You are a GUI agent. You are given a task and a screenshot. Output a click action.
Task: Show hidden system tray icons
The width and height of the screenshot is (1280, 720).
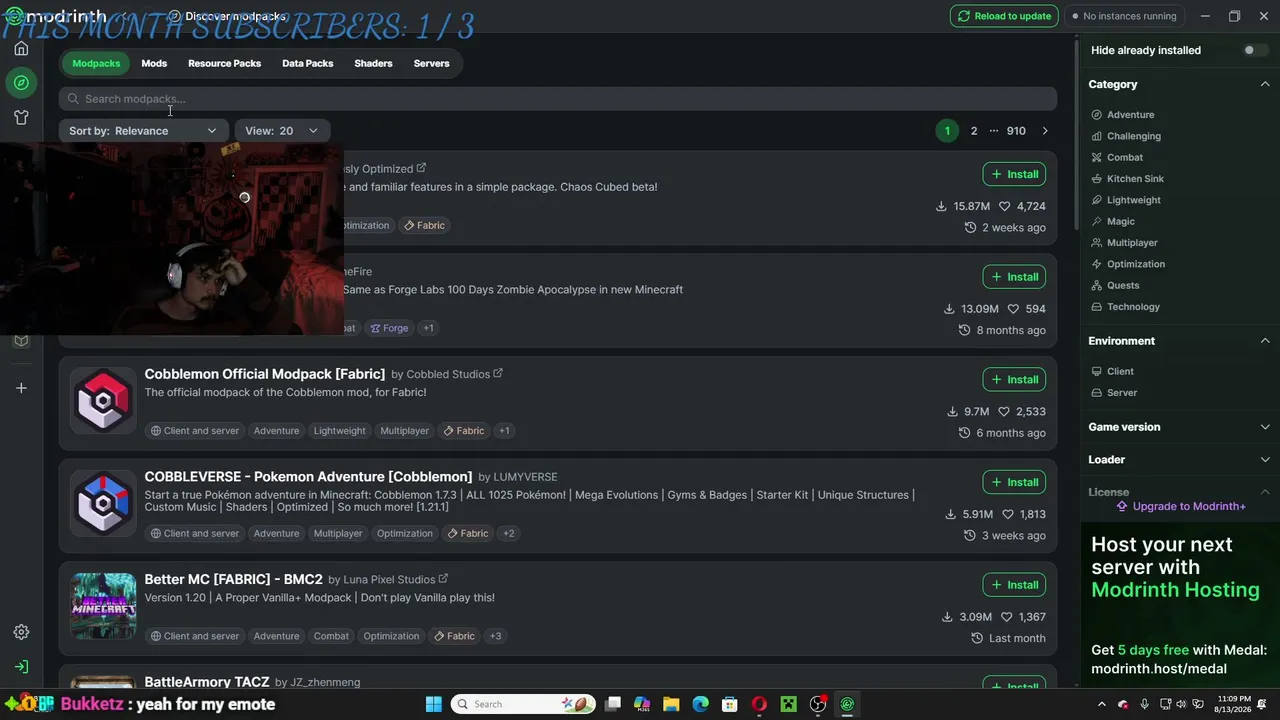click(1102, 704)
